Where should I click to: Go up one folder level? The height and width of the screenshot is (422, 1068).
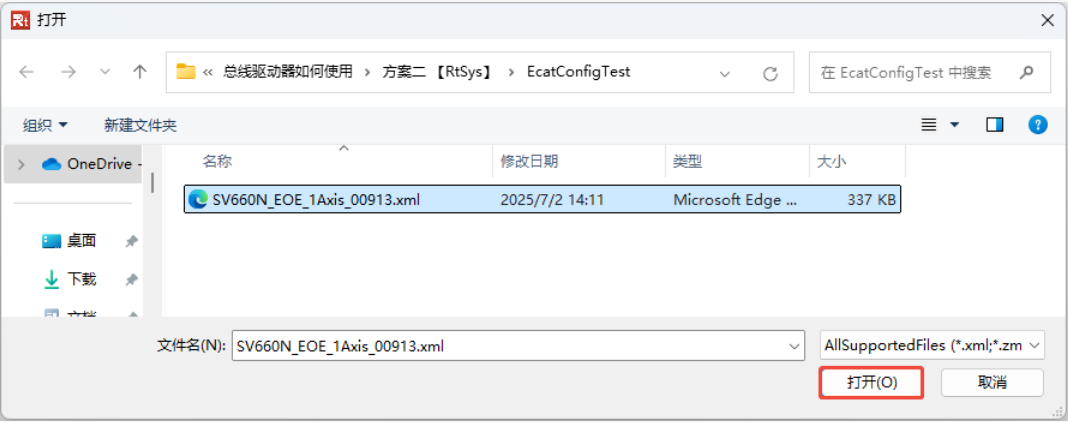click(x=140, y=72)
